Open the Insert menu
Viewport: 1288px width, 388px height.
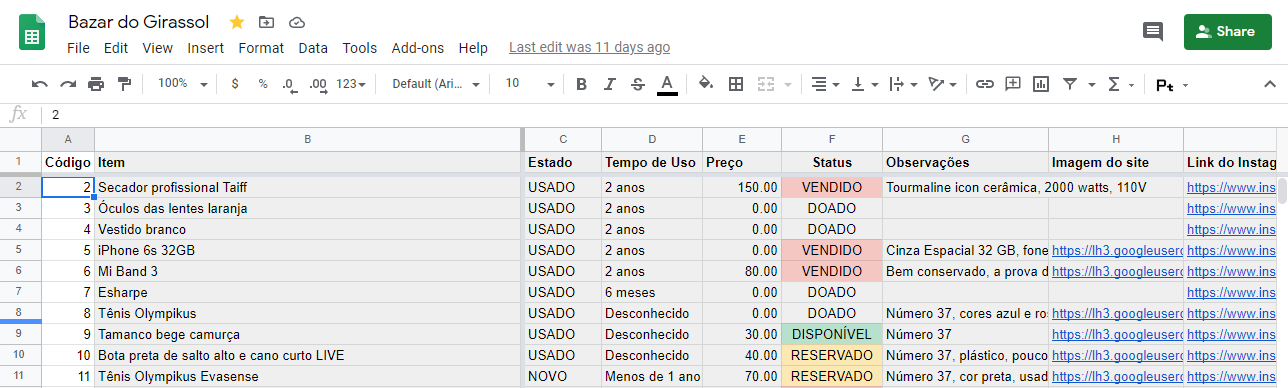[x=205, y=47]
